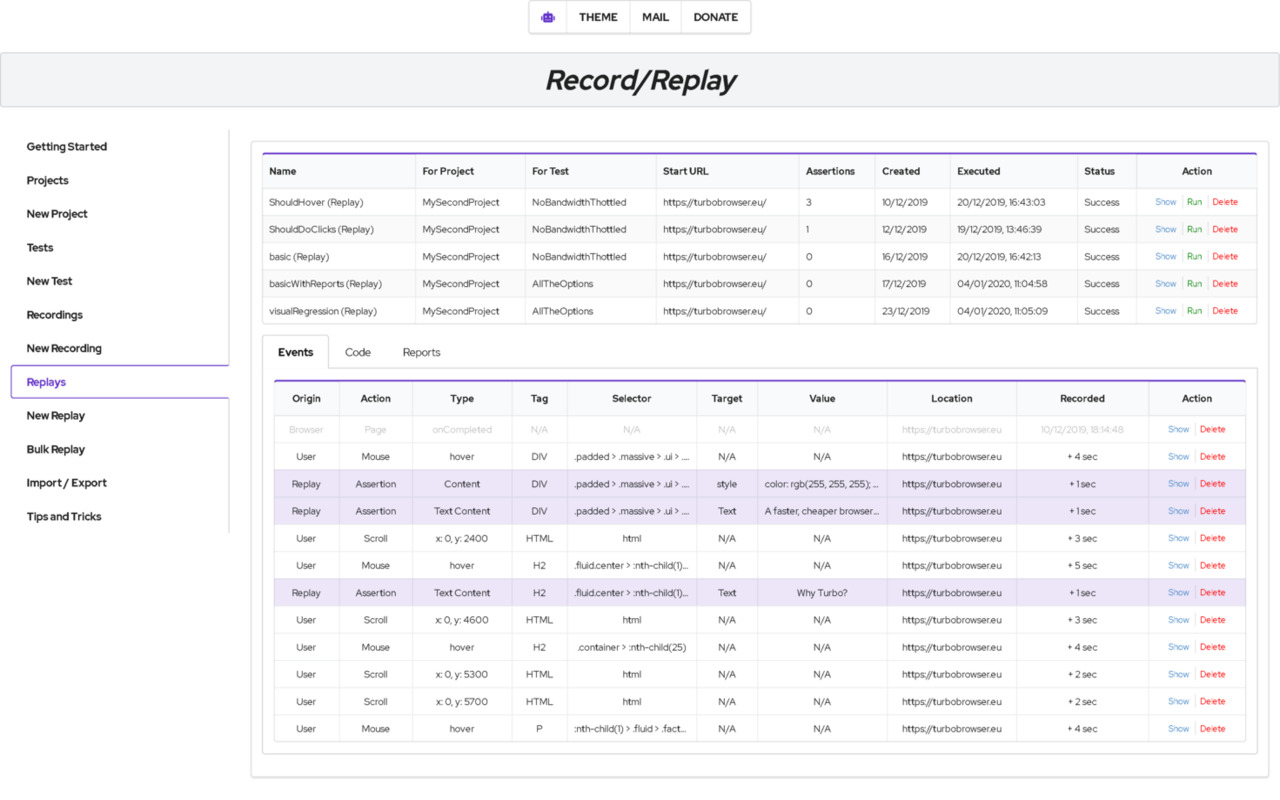The height and width of the screenshot is (800, 1280).
Task: Run the ShouldHover (Replay) replay
Action: pyautogui.click(x=1194, y=202)
